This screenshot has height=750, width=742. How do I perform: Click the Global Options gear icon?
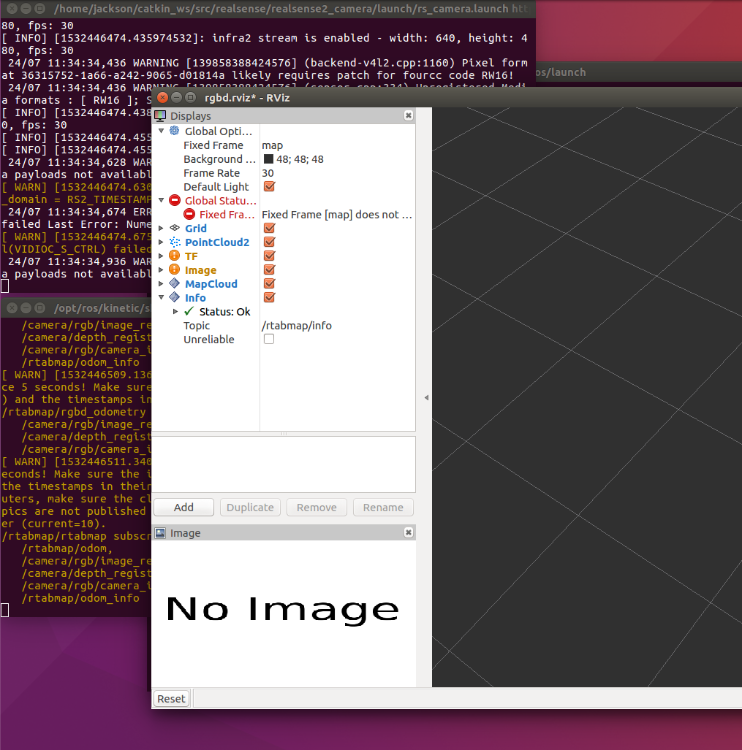(175, 131)
